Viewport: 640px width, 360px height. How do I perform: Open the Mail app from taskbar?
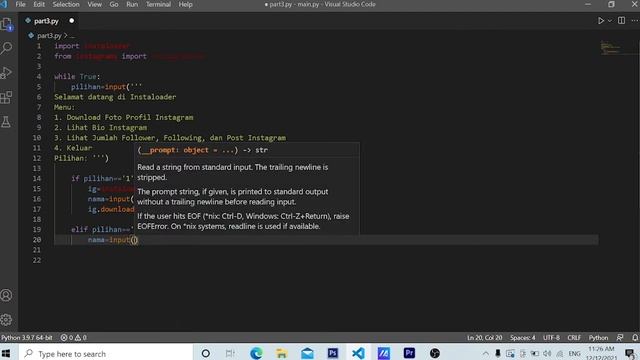(x=307, y=353)
